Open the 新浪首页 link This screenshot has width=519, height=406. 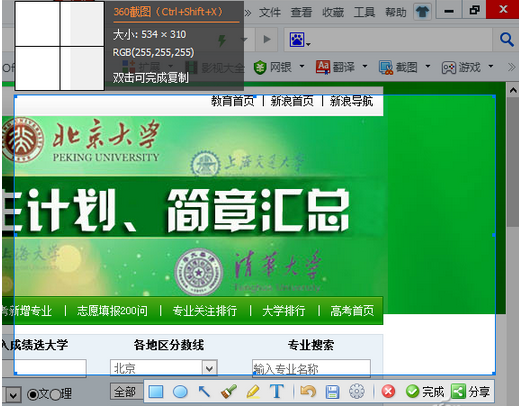pos(292,101)
